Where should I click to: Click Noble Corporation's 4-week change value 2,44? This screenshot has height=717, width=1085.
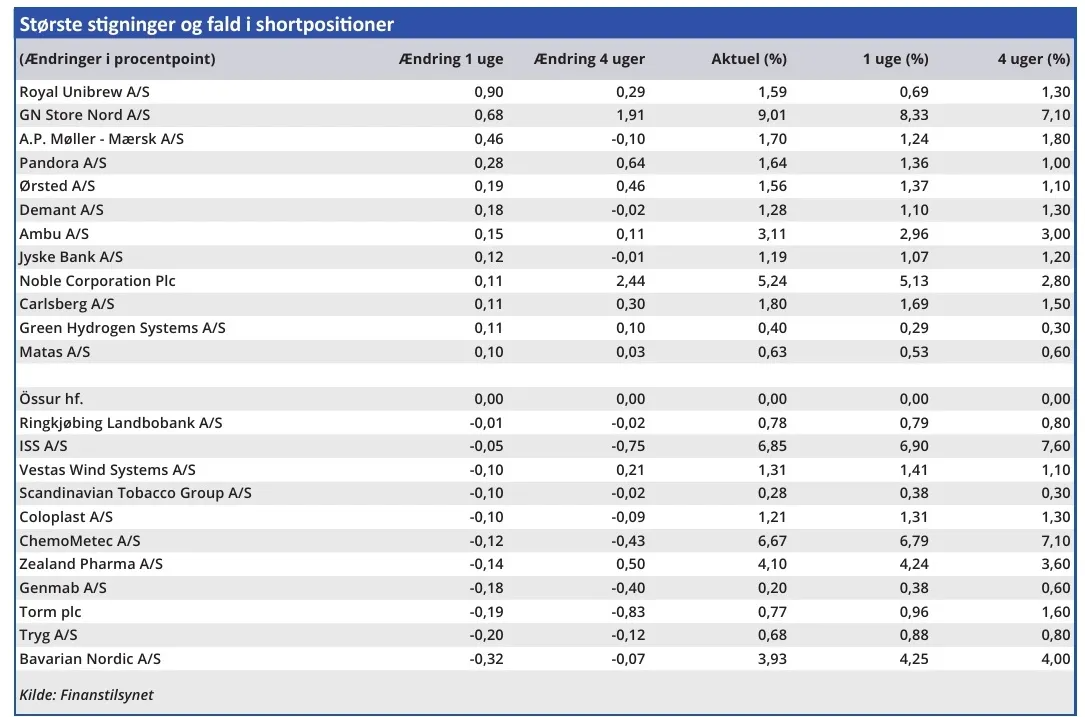tap(629, 281)
